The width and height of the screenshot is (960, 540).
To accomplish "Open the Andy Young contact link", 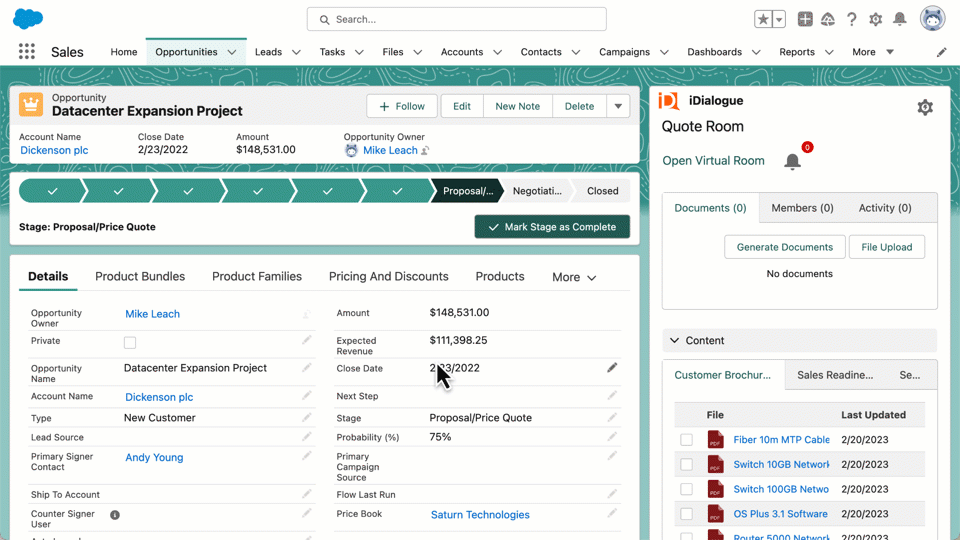I will [x=154, y=457].
